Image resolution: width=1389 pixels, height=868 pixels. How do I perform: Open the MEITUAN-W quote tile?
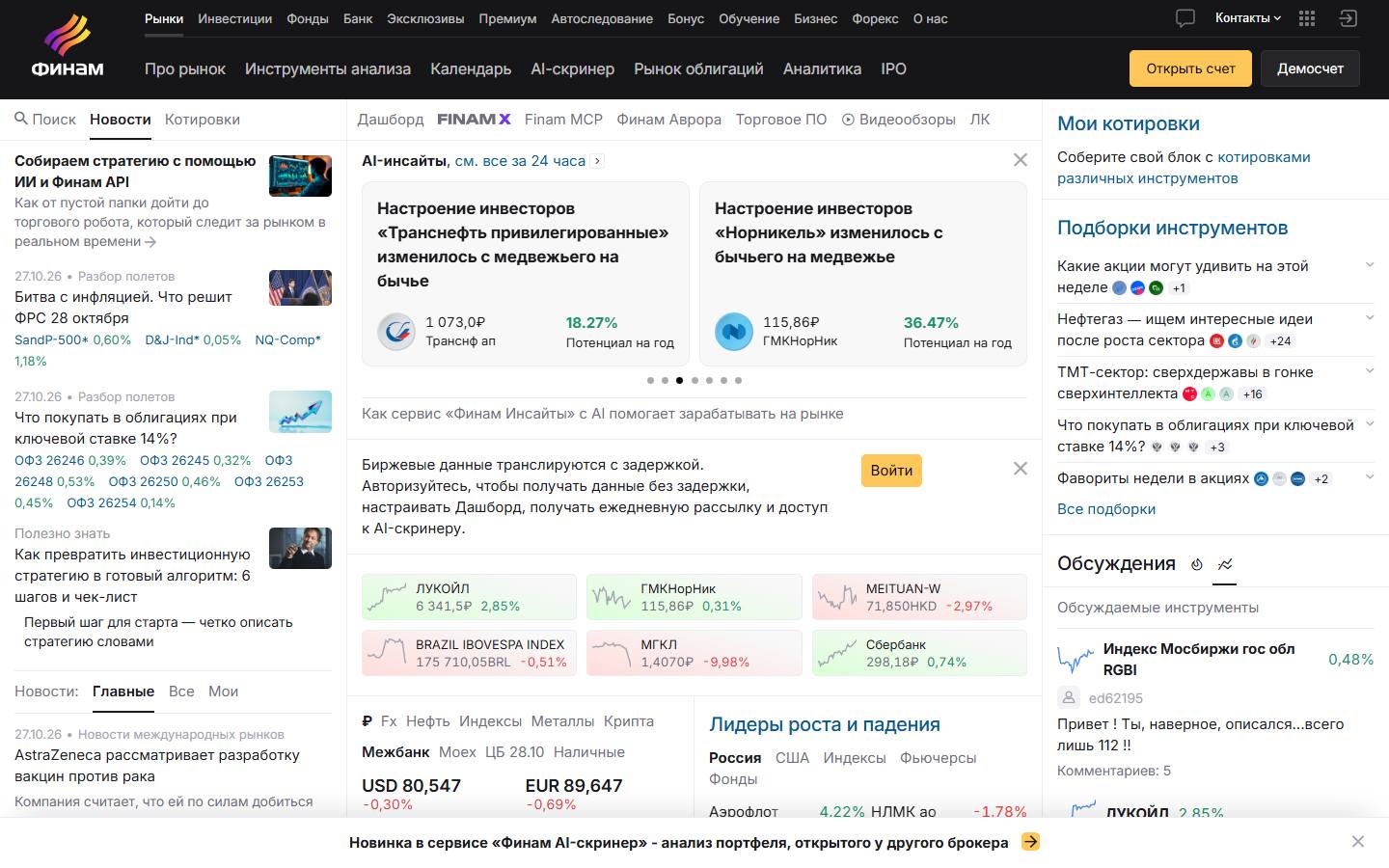919,597
